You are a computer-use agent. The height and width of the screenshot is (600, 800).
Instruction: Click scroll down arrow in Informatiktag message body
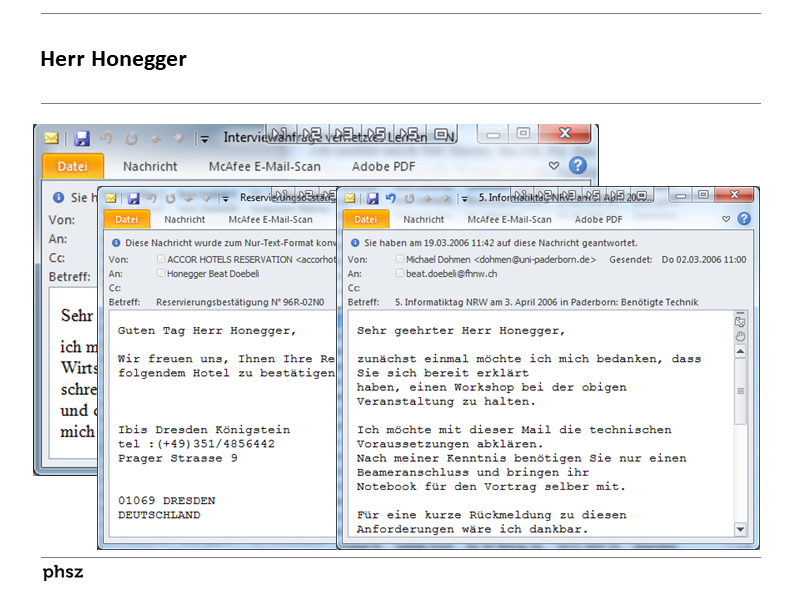pos(740,528)
